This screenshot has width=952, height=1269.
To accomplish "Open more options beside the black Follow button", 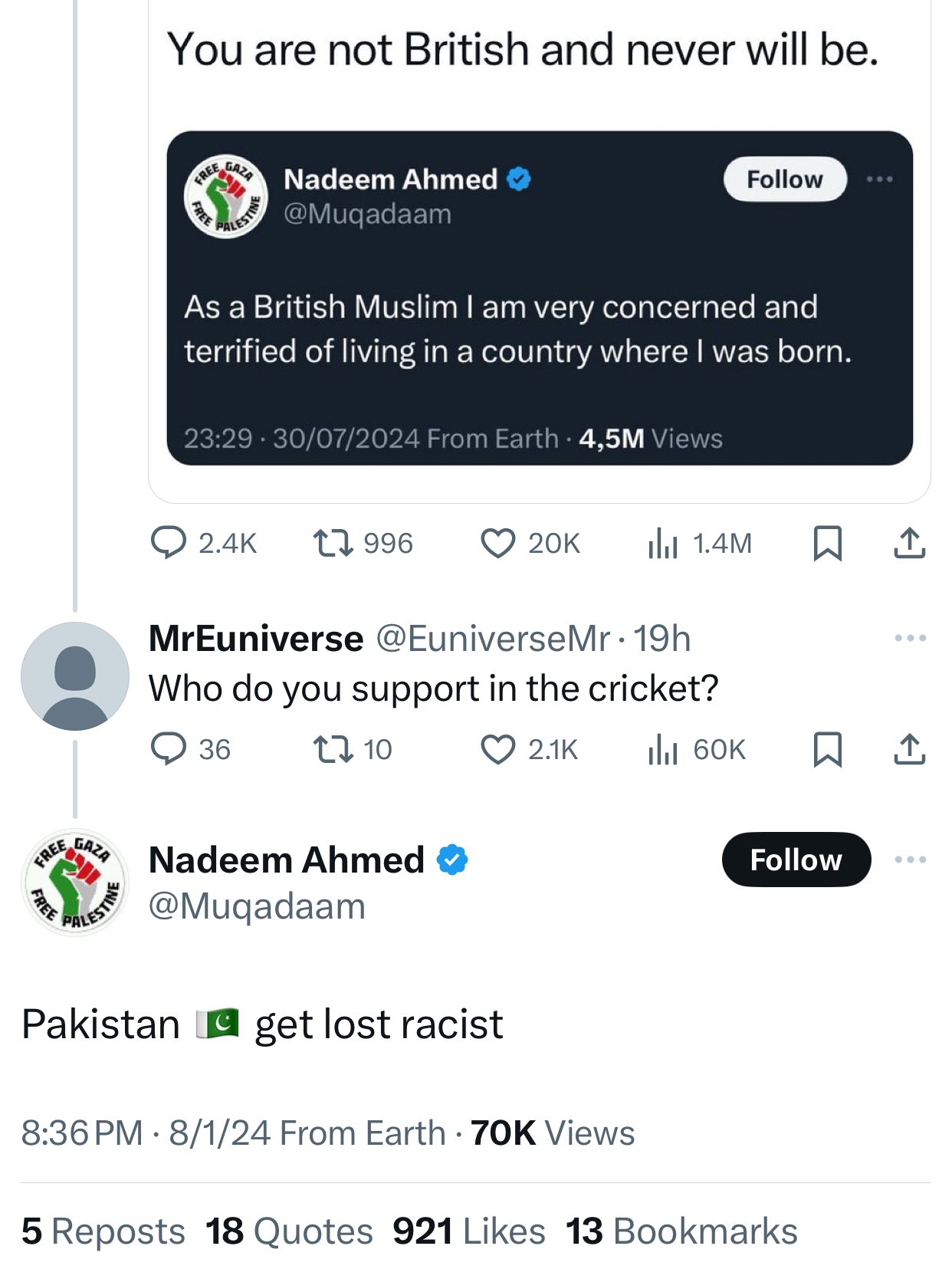I will coord(910,860).
